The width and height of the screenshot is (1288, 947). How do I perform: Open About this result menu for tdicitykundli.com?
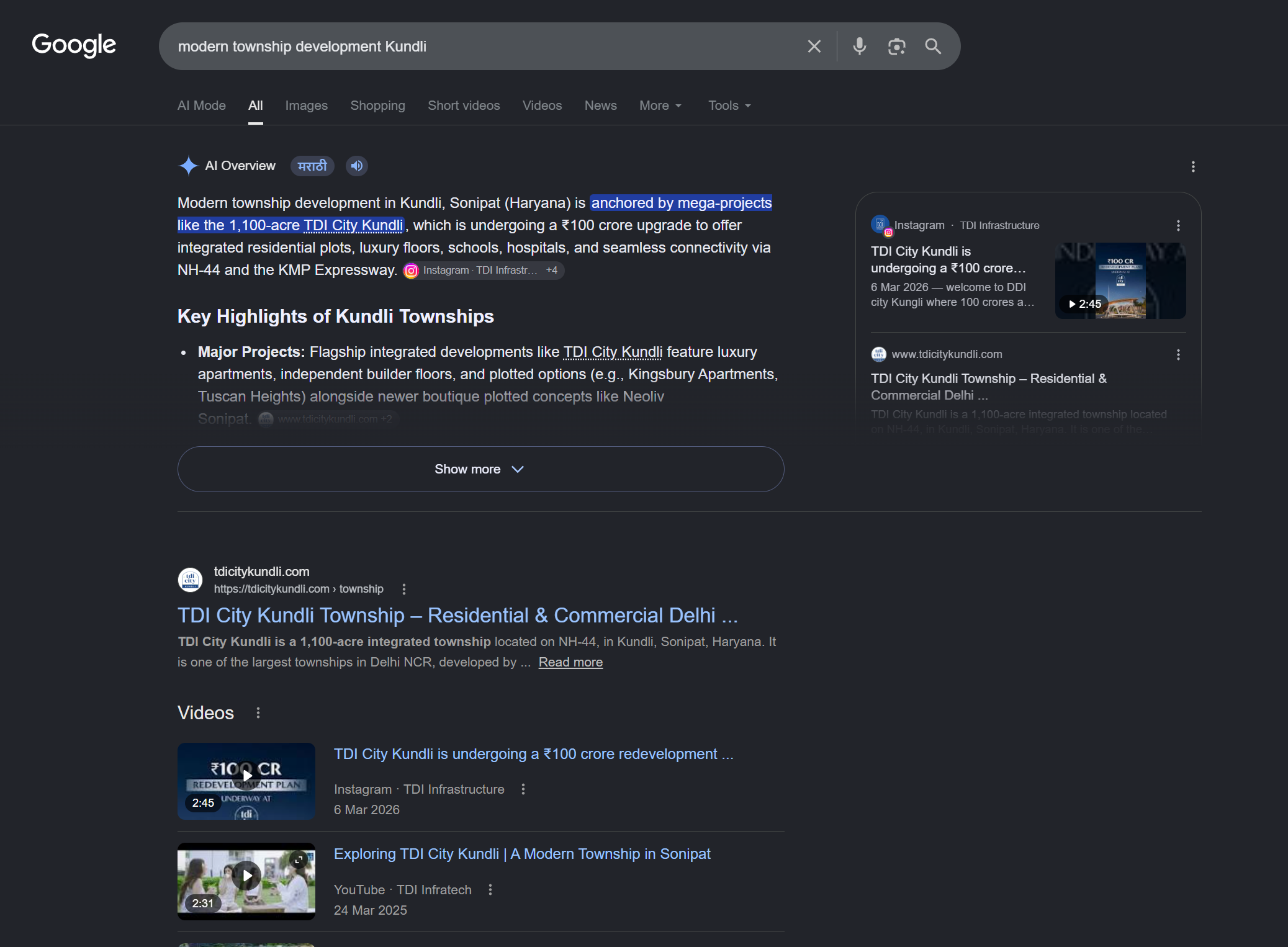(x=404, y=589)
